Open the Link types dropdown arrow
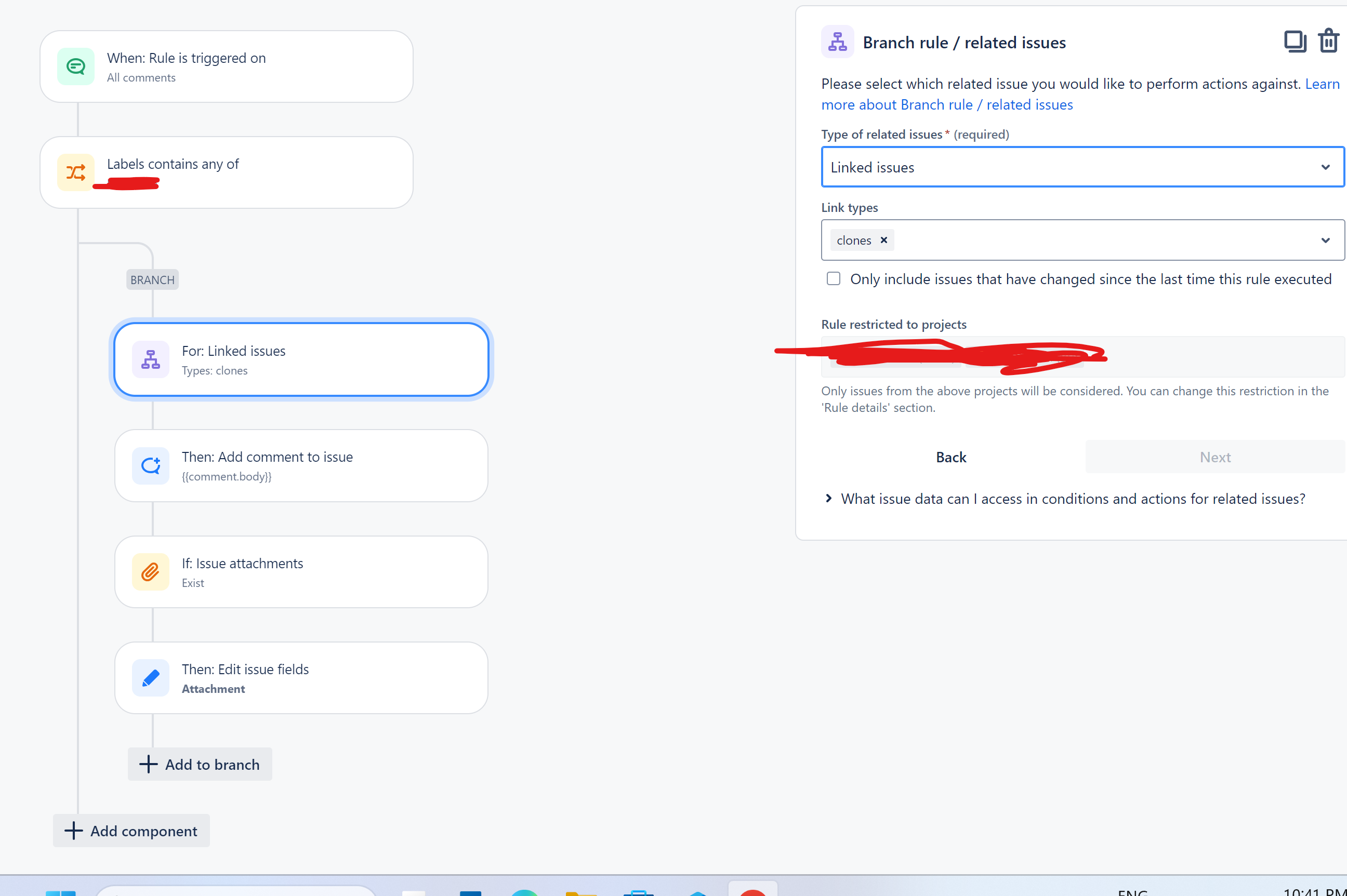The image size is (1347, 896). 1325,240
